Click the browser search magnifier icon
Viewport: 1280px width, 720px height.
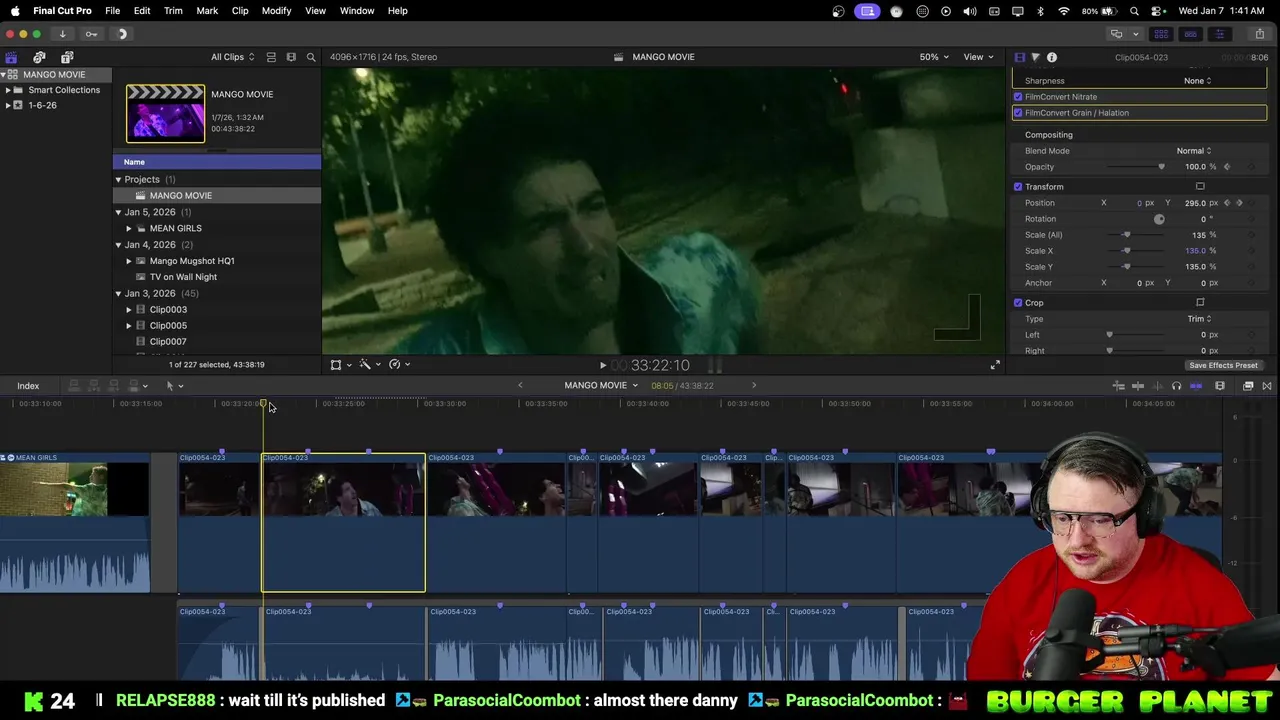(x=311, y=57)
